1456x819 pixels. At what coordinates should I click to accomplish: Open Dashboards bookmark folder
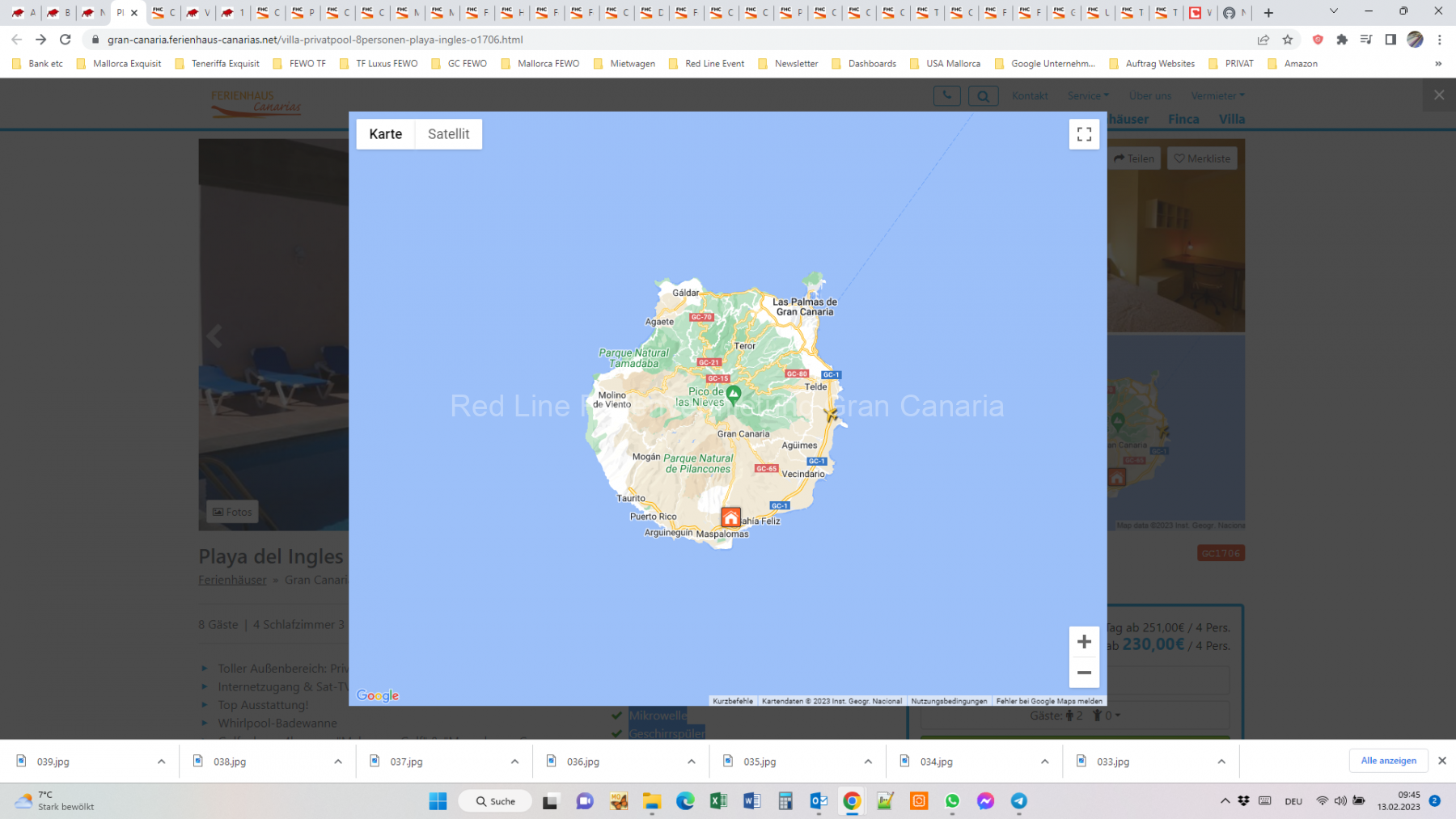[864, 64]
